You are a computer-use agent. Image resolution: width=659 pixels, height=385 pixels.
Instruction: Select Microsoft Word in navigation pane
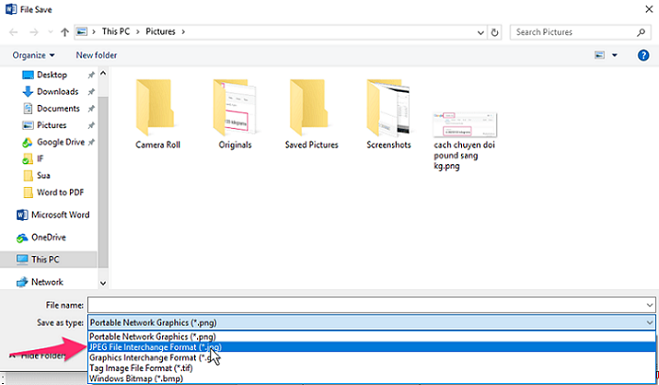point(53,215)
